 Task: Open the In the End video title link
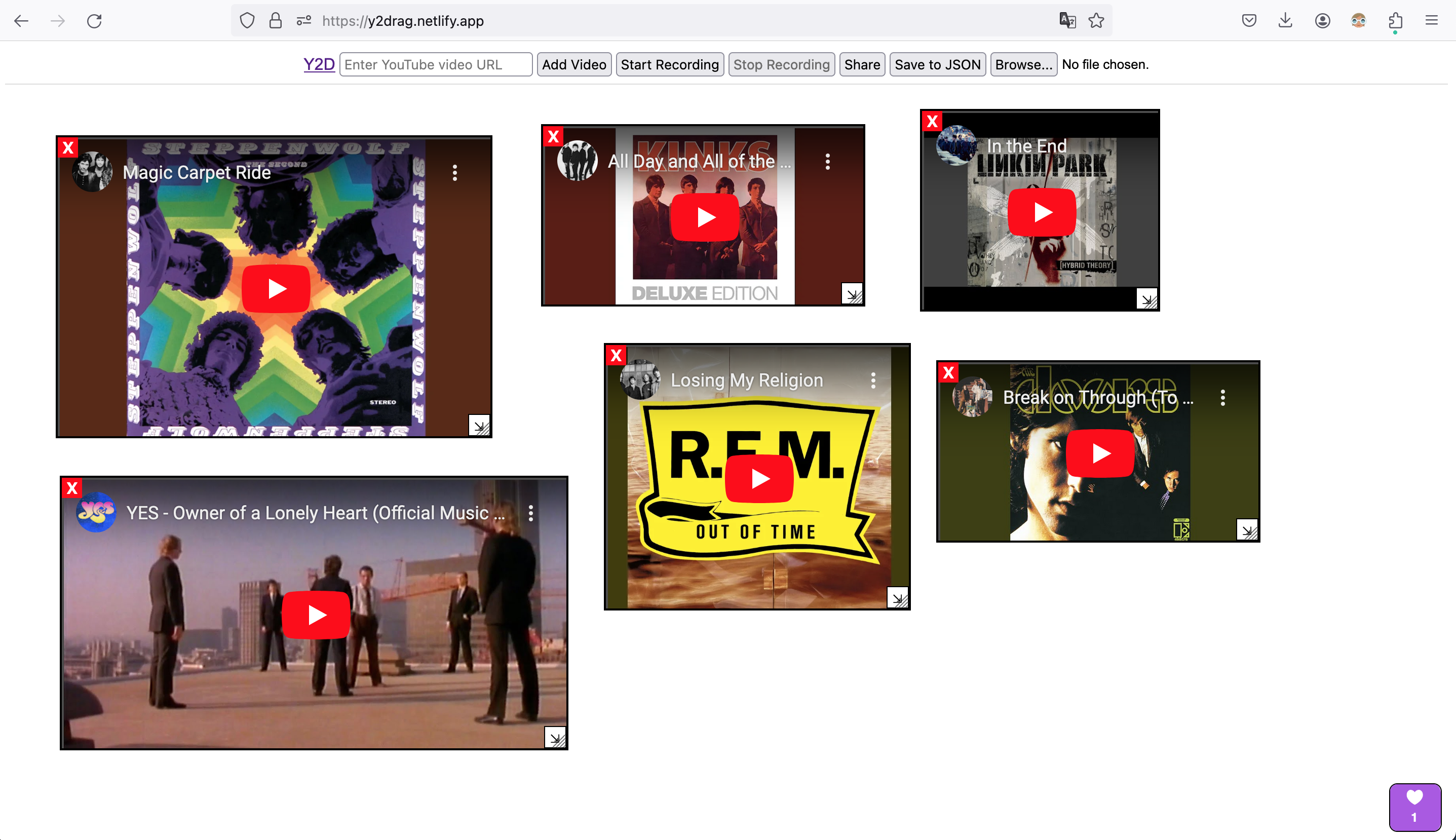click(1027, 146)
